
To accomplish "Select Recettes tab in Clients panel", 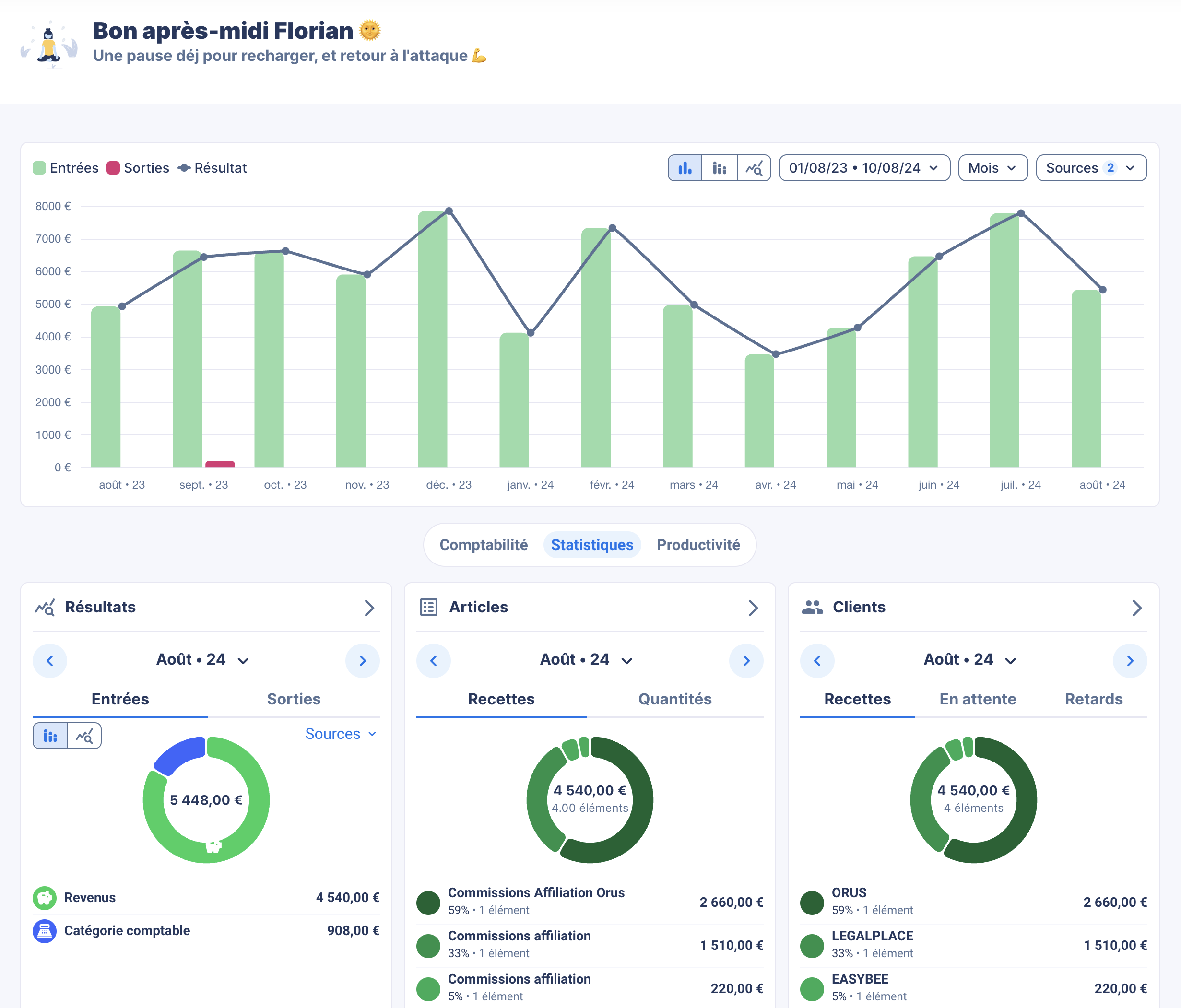I will [857, 699].
